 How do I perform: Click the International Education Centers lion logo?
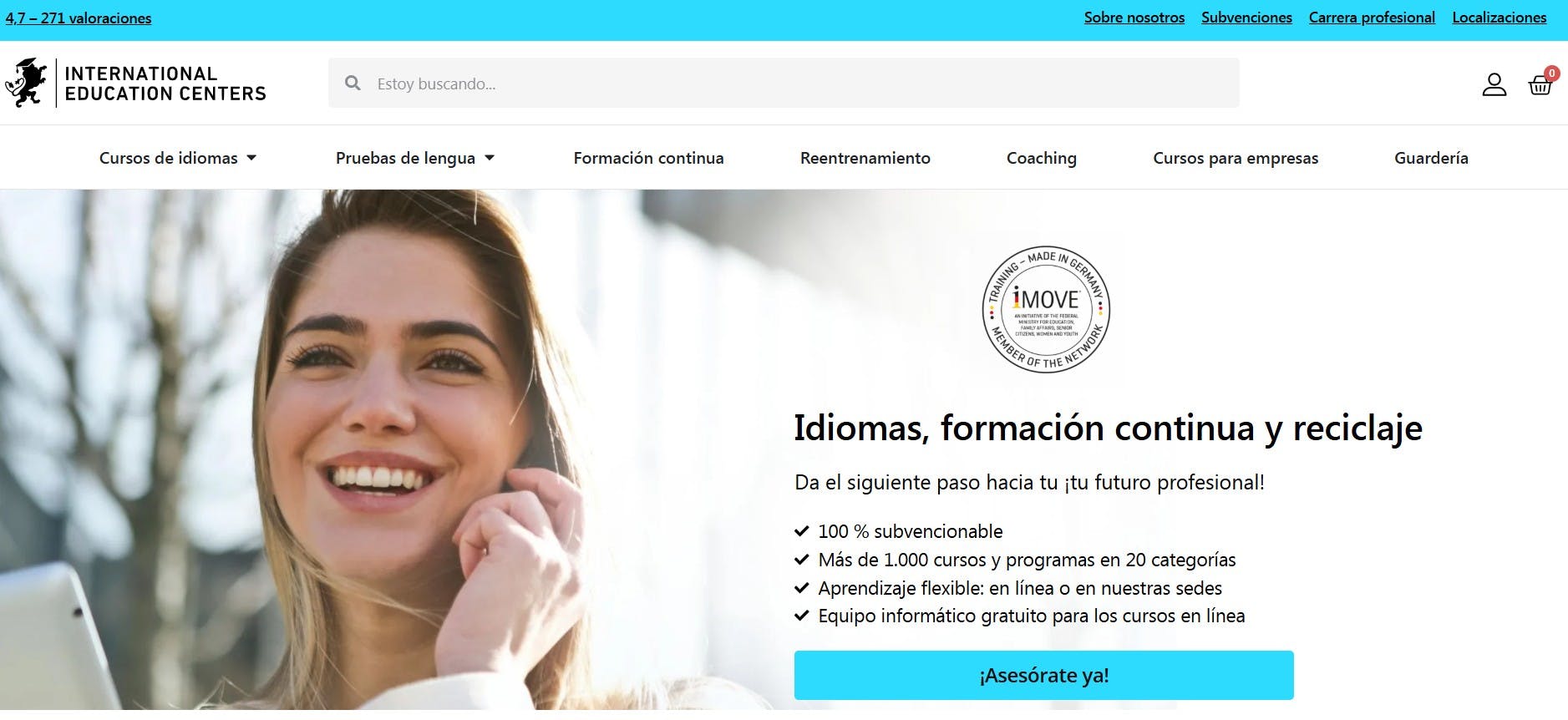point(26,83)
